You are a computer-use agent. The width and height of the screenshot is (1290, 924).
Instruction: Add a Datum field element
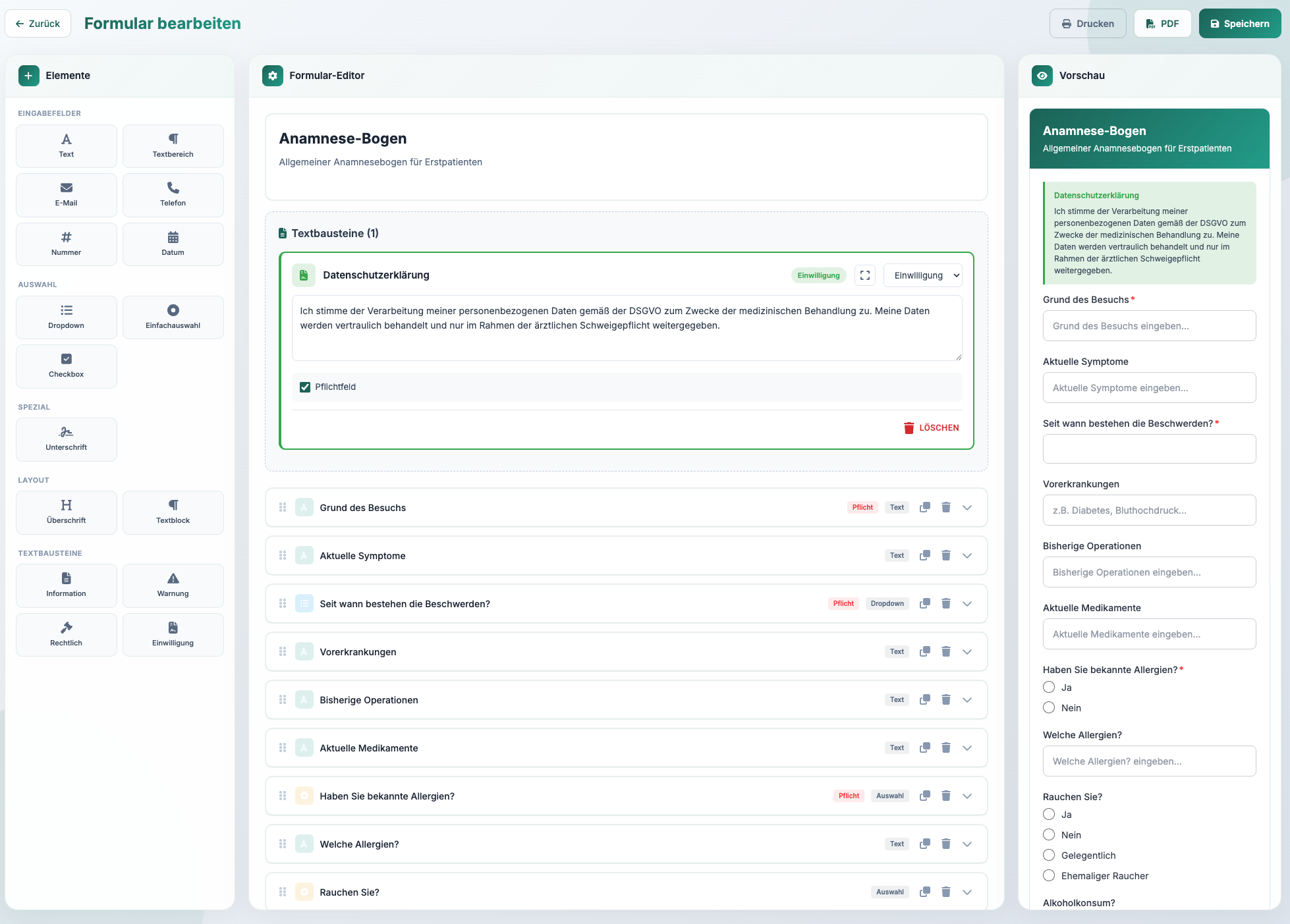point(173,244)
